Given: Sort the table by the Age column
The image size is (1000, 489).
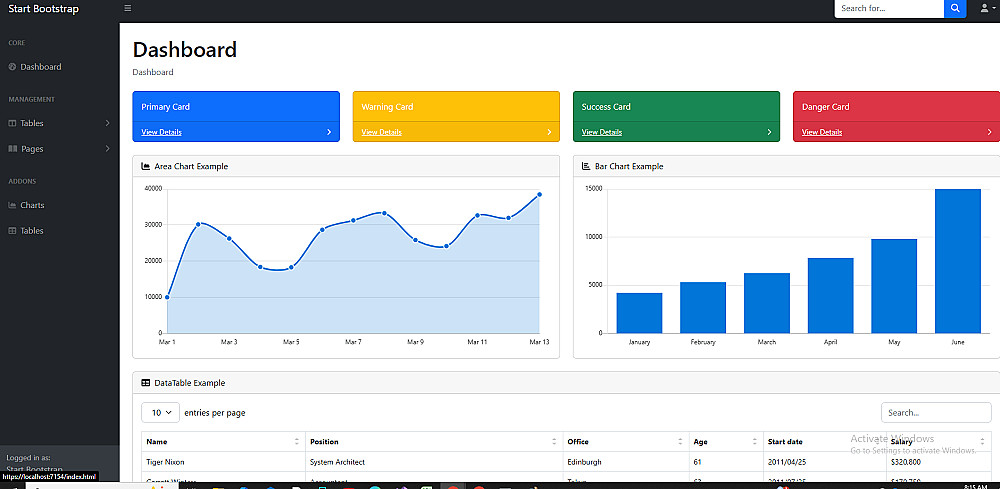Looking at the screenshot, I should point(726,442).
